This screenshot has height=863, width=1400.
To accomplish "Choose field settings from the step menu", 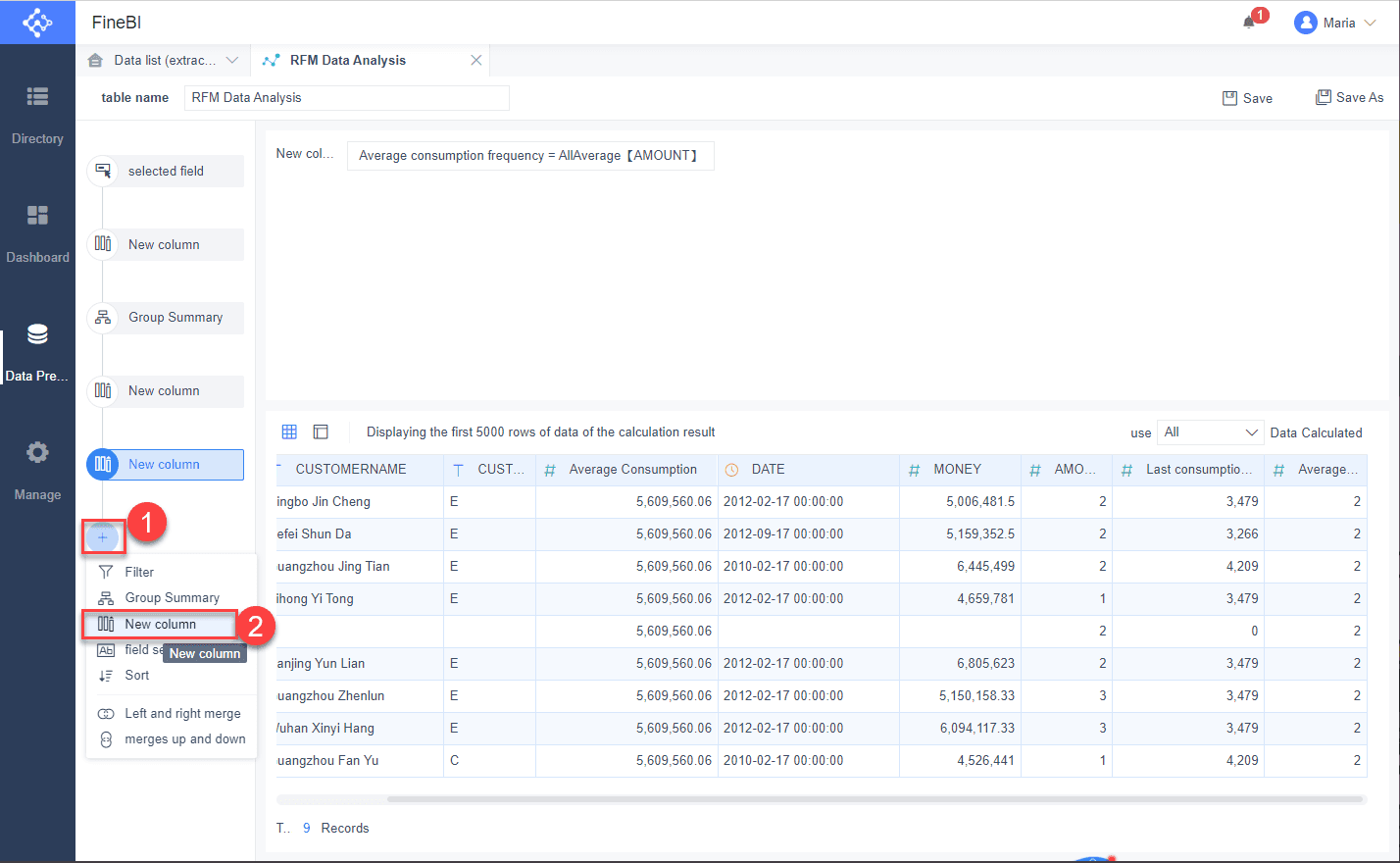I will (171, 649).
